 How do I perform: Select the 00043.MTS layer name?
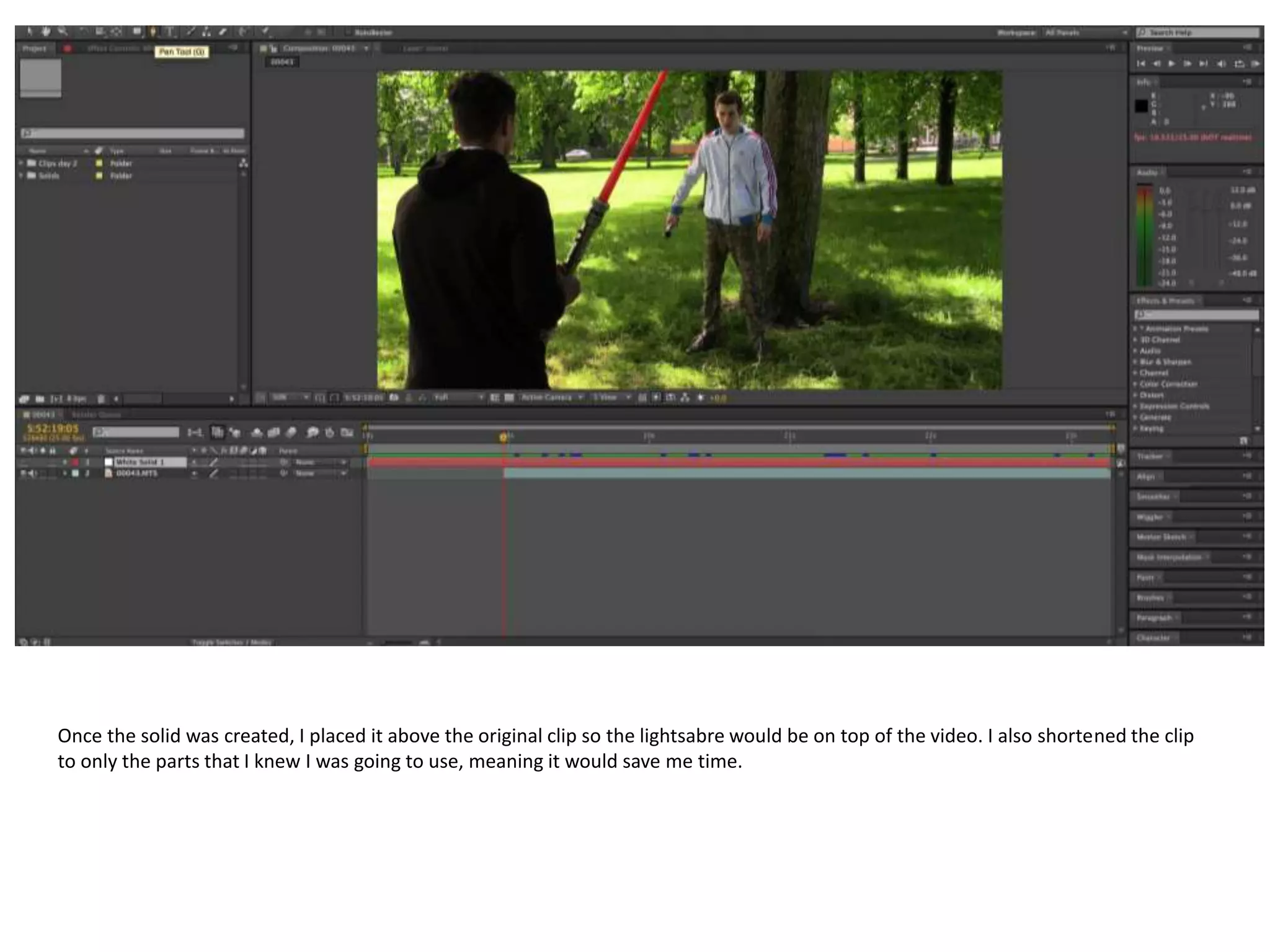click(137, 473)
